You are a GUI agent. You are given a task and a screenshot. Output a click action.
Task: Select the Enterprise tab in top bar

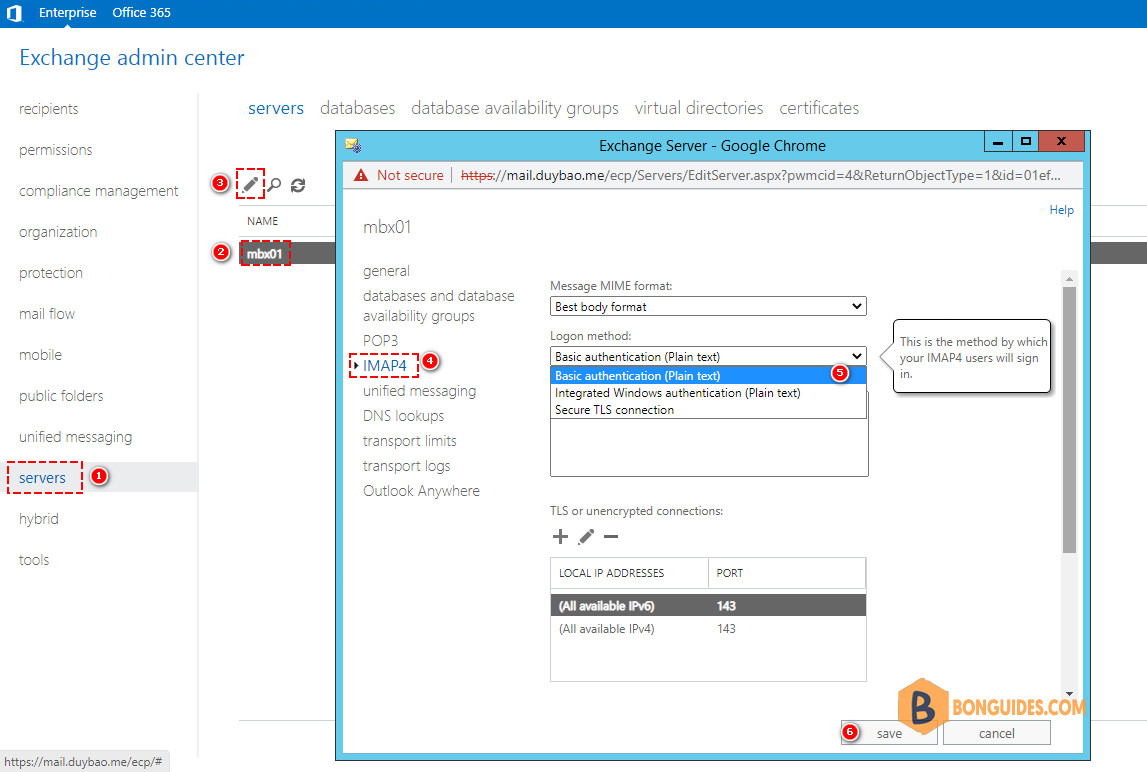coord(67,12)
